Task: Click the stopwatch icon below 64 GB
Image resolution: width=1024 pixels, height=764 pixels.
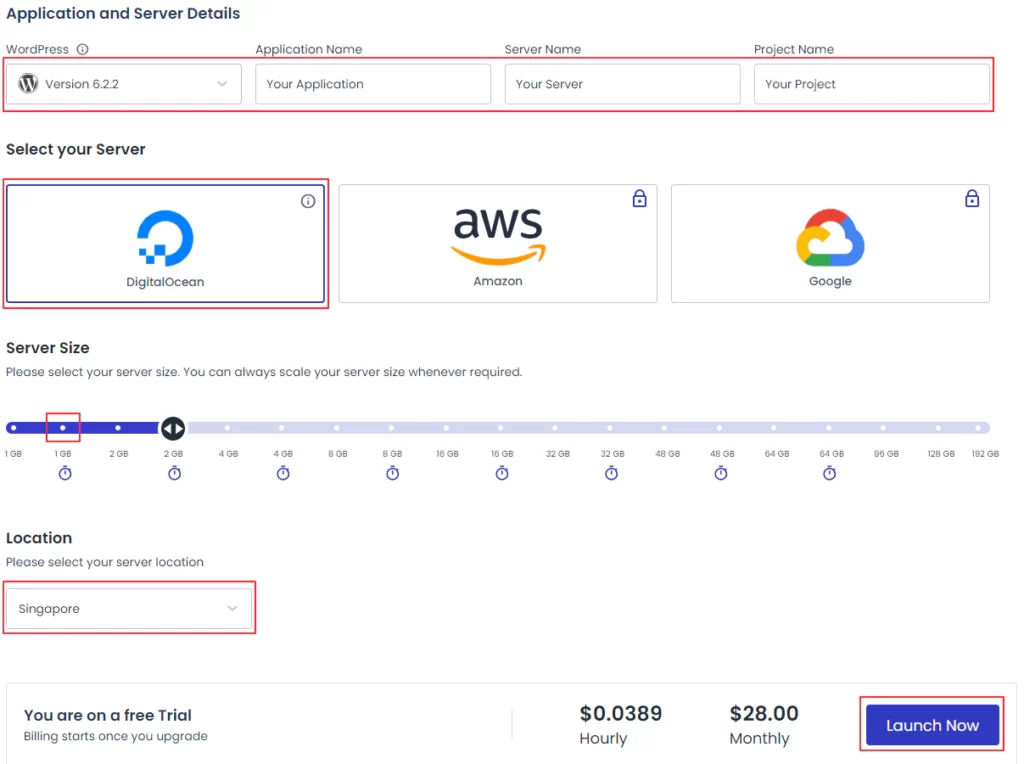Action: 829,473
